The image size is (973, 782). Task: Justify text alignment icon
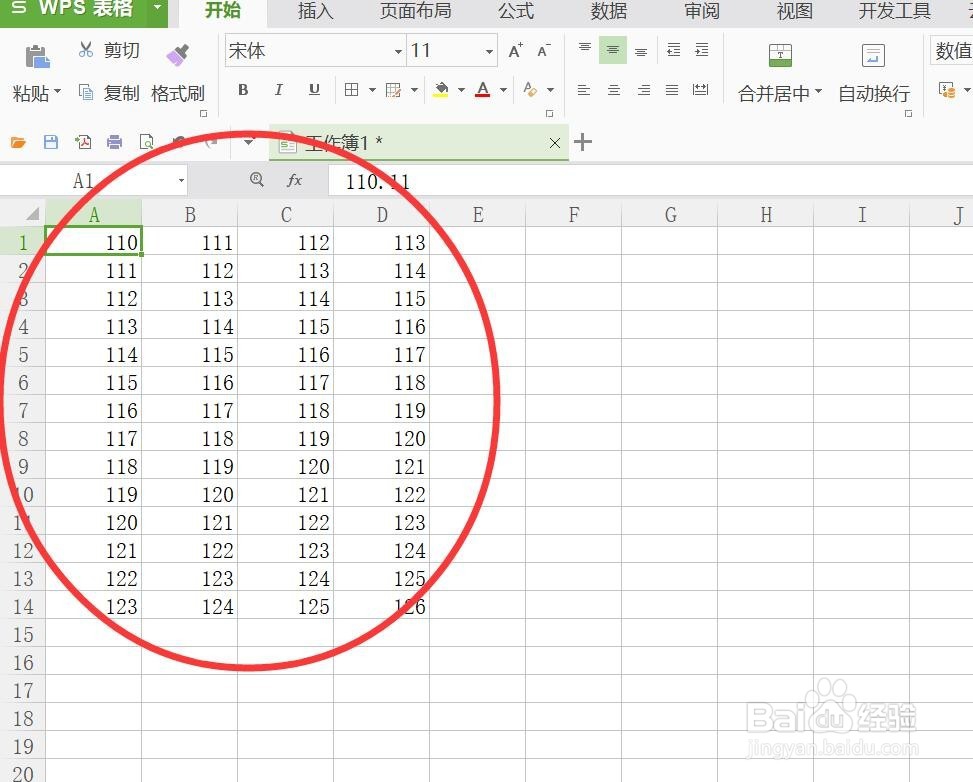672,90
